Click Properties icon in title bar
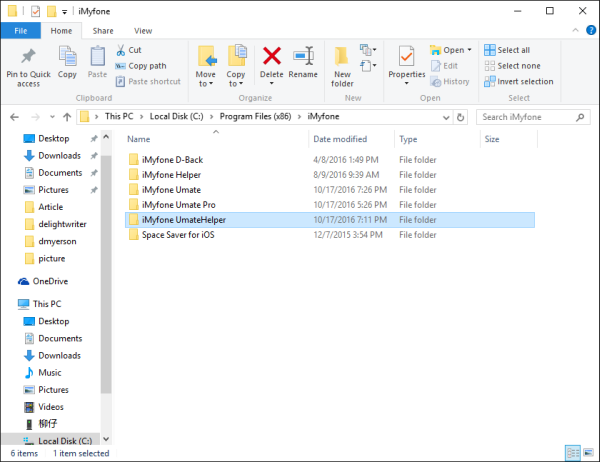The image size is (600, 462). click(35, 11)
